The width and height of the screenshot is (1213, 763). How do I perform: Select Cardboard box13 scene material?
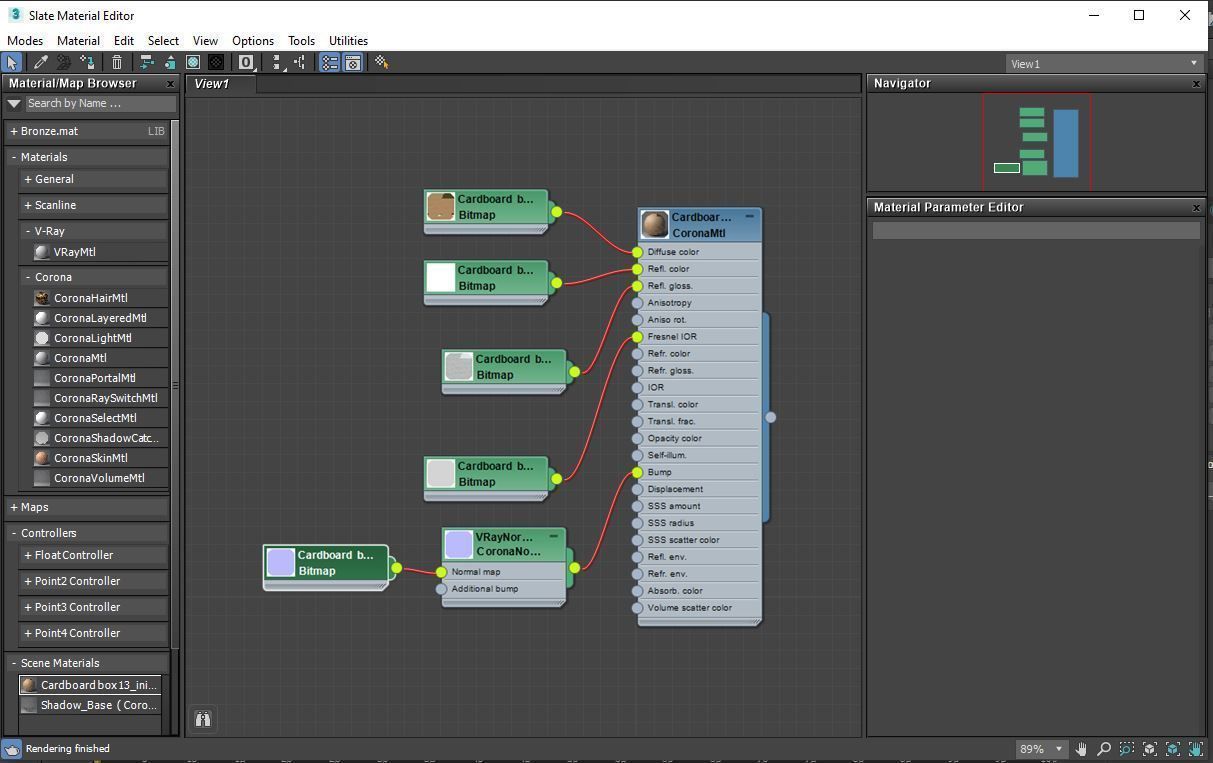point(90,685)
